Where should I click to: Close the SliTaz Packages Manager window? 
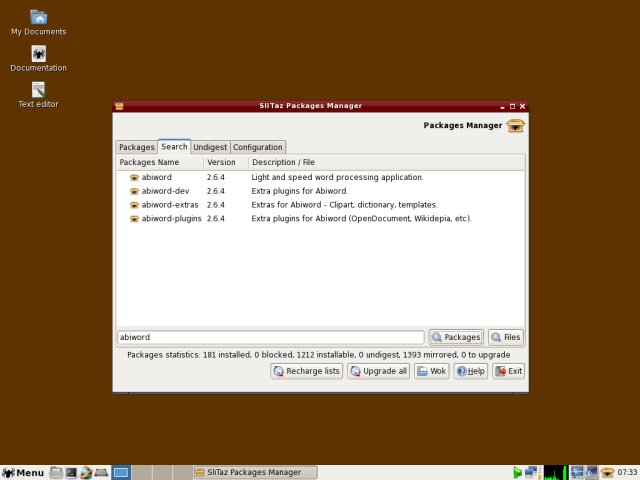(522, 107)
